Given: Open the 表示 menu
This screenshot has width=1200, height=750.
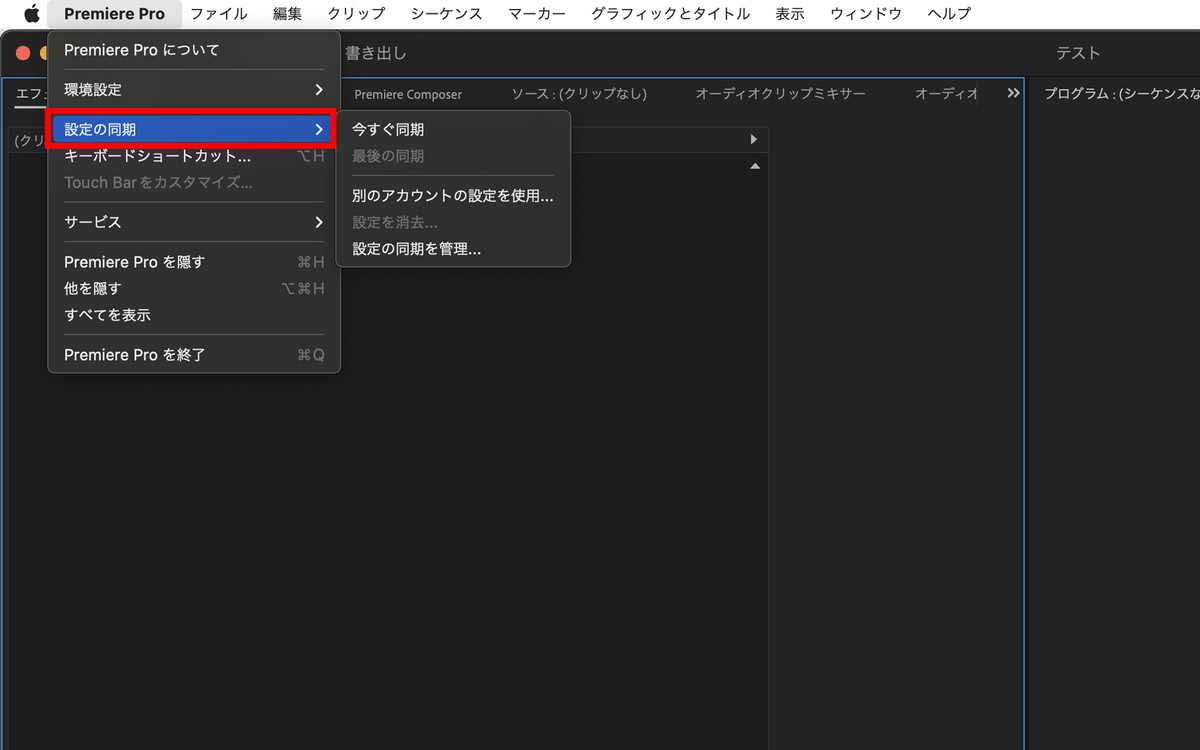Looking at the screenshot, I should point(790,14).
